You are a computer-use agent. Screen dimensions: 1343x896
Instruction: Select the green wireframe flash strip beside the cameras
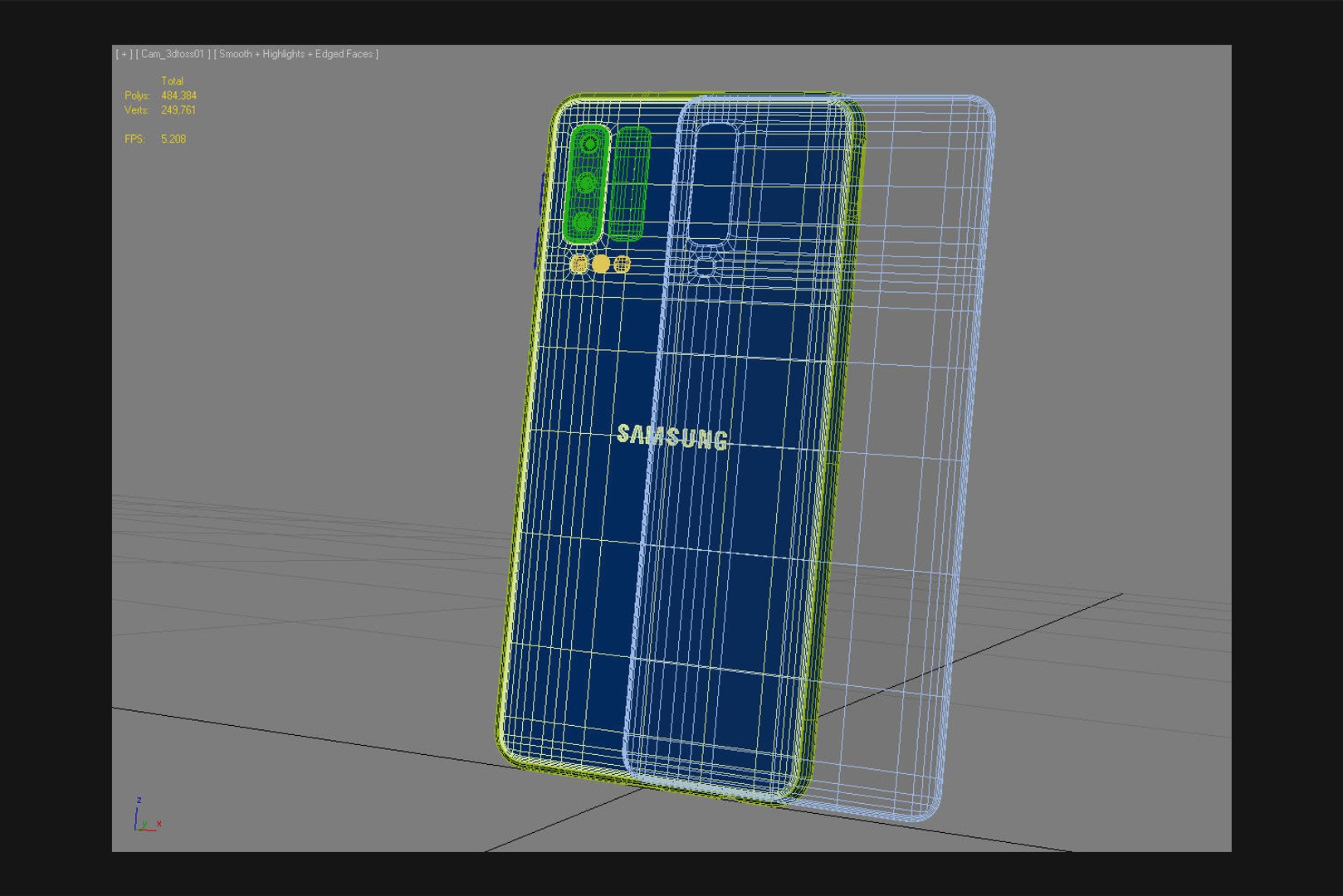click(628, 183)
